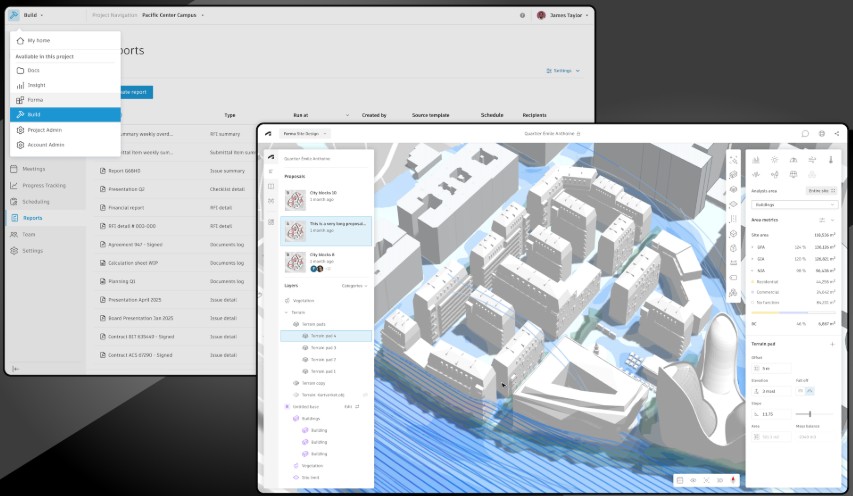Click the add icon in Terrain pad panel
The width and height of the screenshot is (853, 496).
[833, 343]
